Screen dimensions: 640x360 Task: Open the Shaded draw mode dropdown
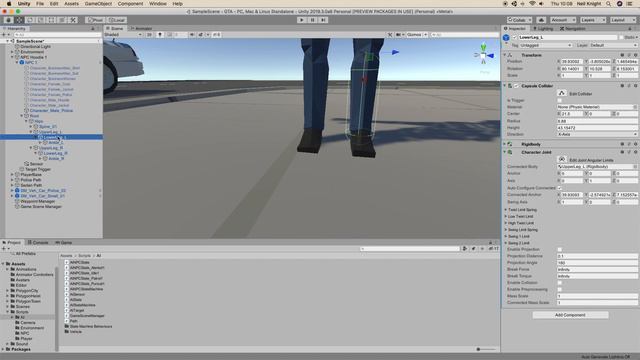(x=123, y=35)
